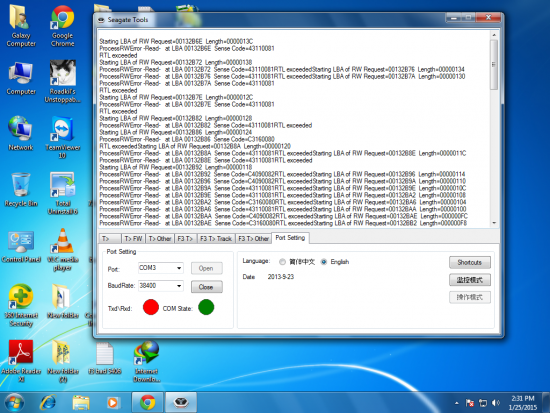Screen dimensions: 550x413
Task: Click the red Txd\Rxd indicator circle
Action: point(151,307)
